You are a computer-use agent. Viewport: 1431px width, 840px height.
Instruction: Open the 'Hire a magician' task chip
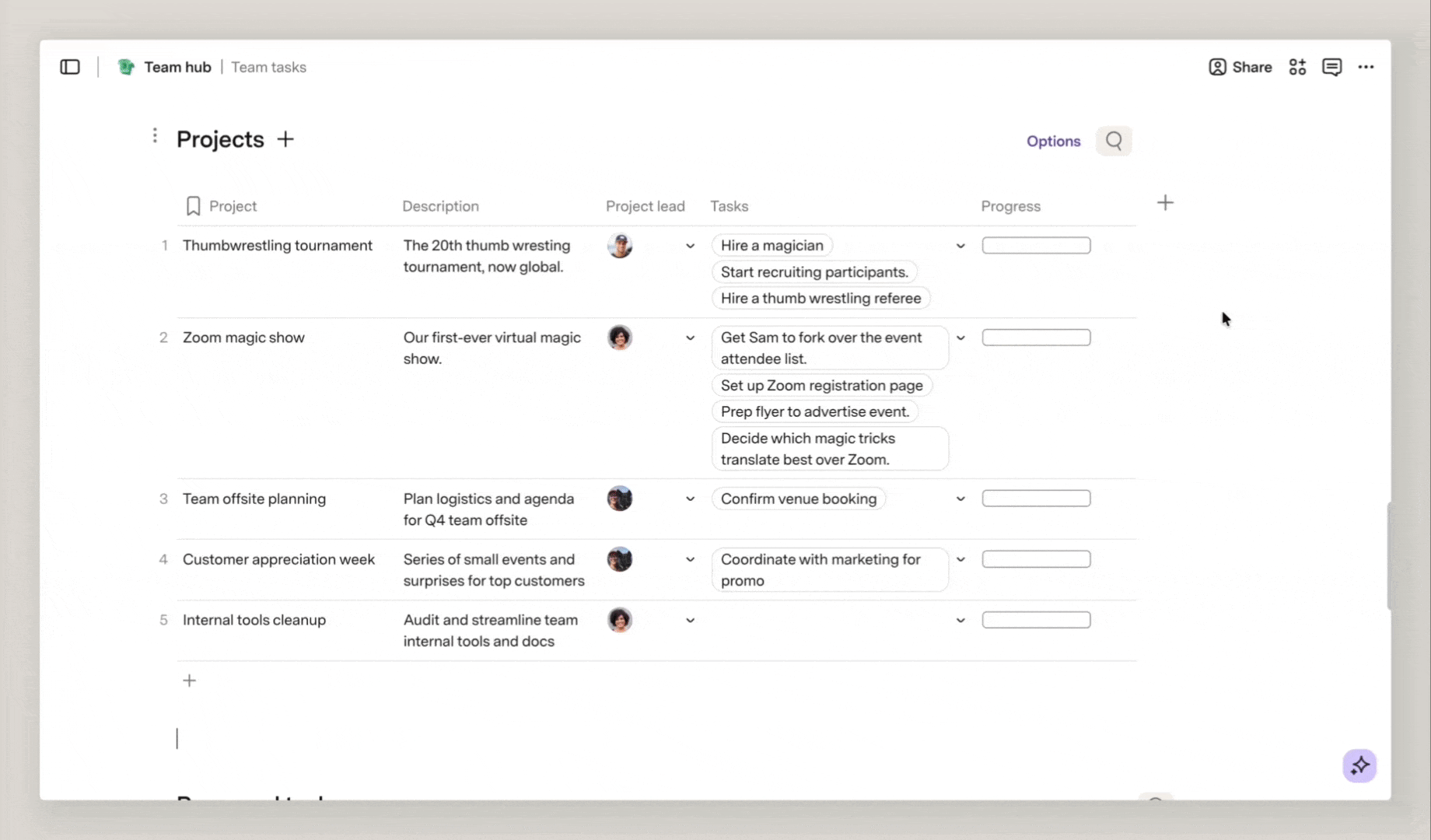[771, 246]
